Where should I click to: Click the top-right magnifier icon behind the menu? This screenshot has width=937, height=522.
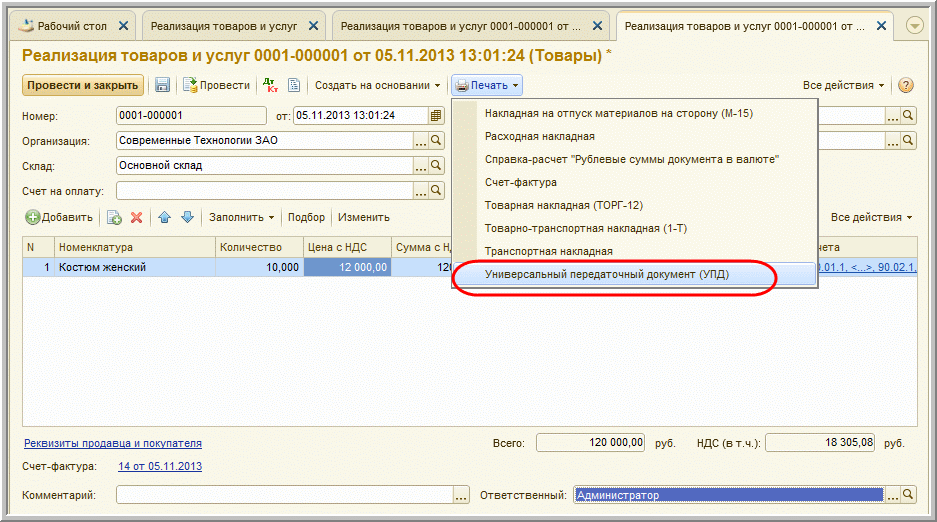pos(908,115)
